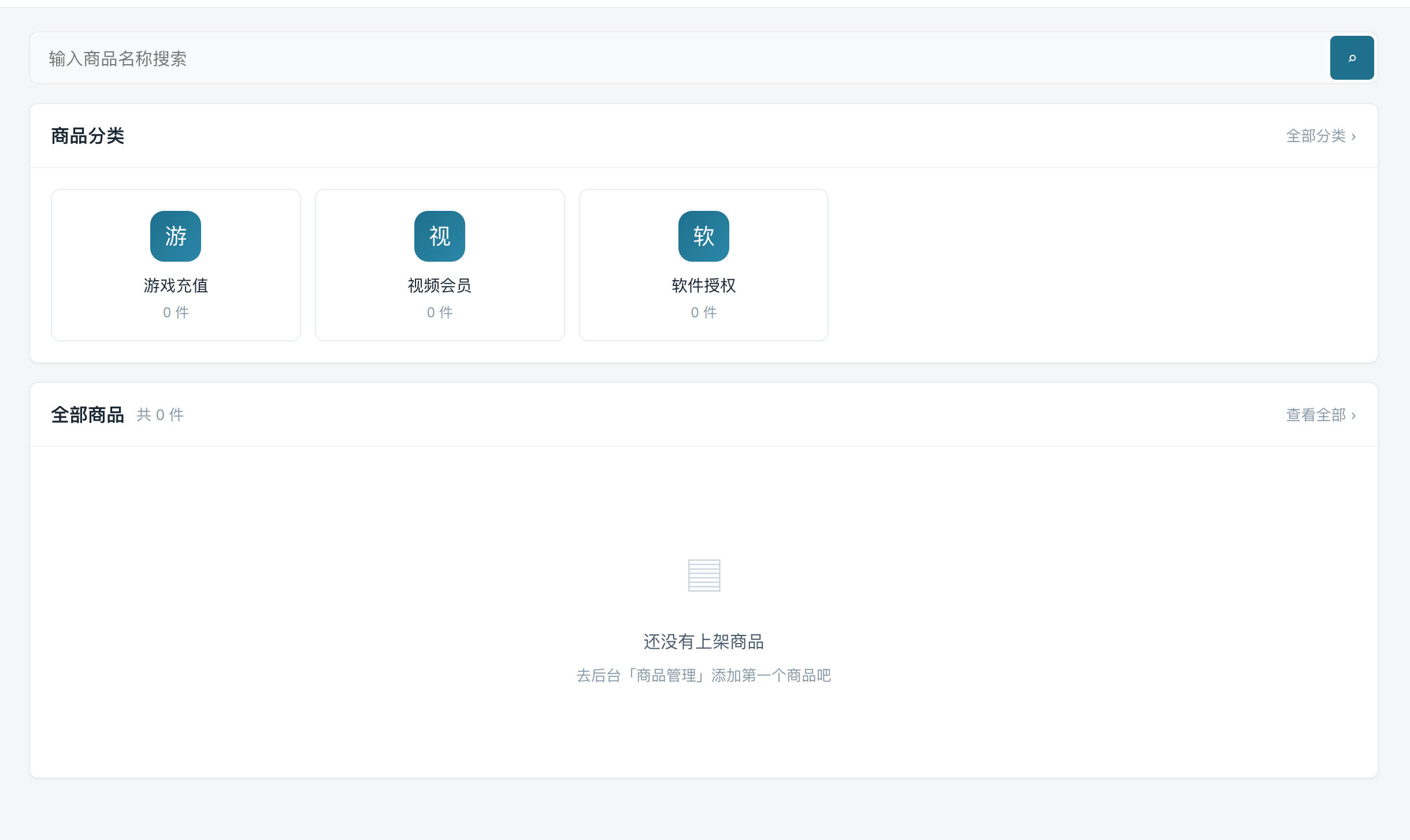Click the 0 件 count under 游戏充值

pyautogui.click(x=176, y=313)
